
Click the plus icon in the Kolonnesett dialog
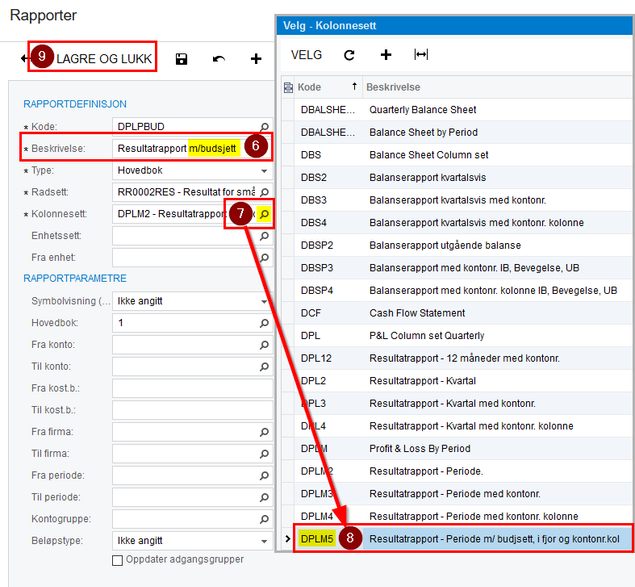(386, 55)
